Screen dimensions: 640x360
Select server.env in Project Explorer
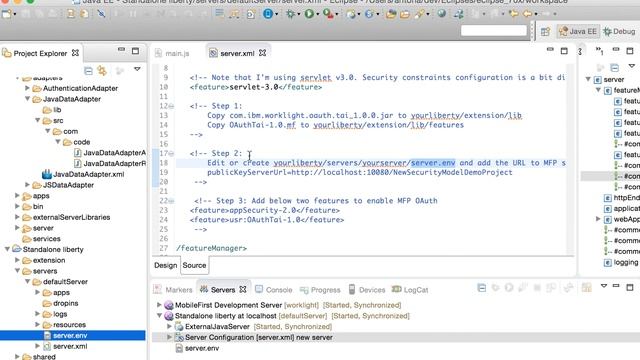coord(73,336)
